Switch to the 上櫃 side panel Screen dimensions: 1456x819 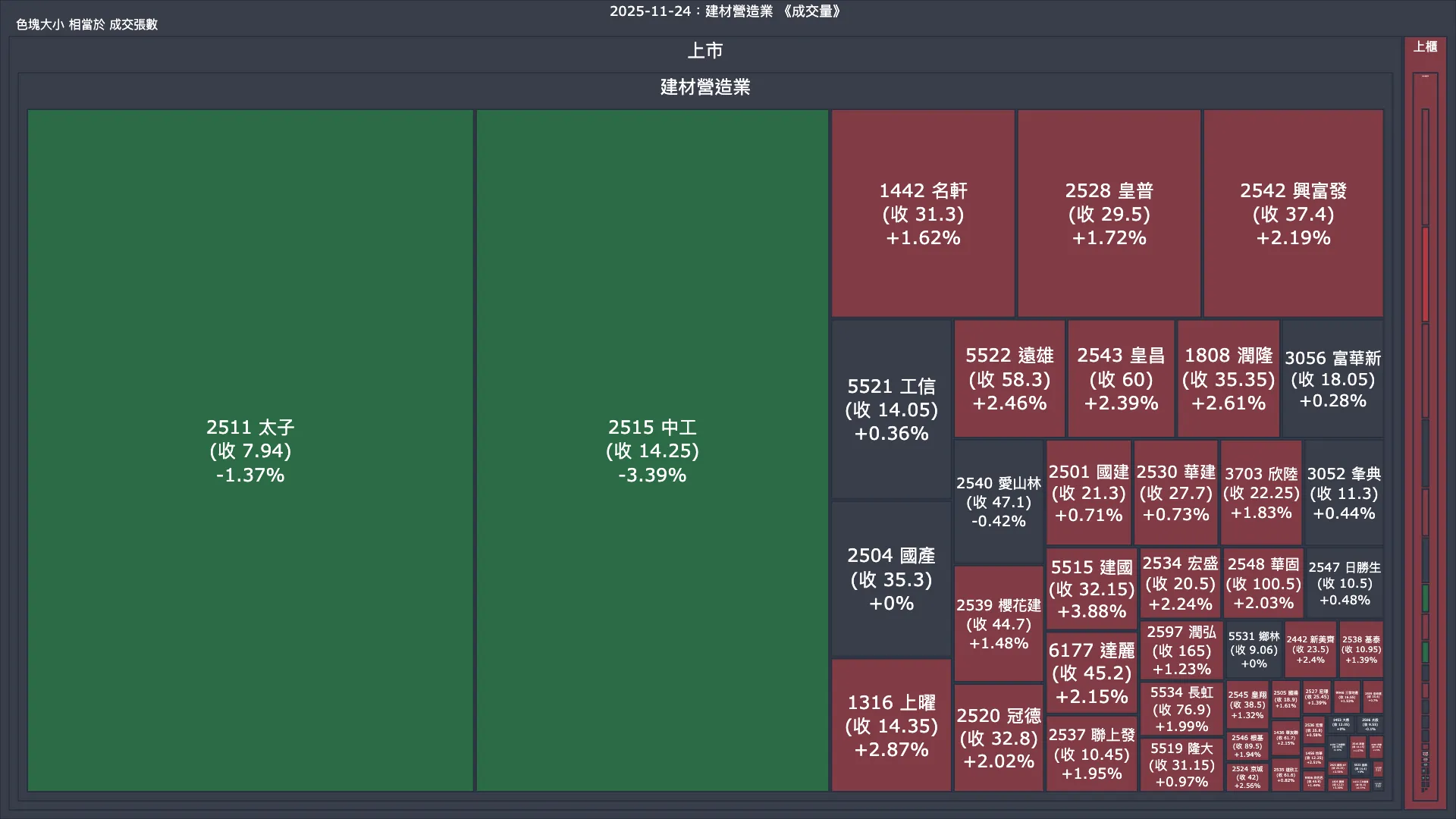point(1425,47)
